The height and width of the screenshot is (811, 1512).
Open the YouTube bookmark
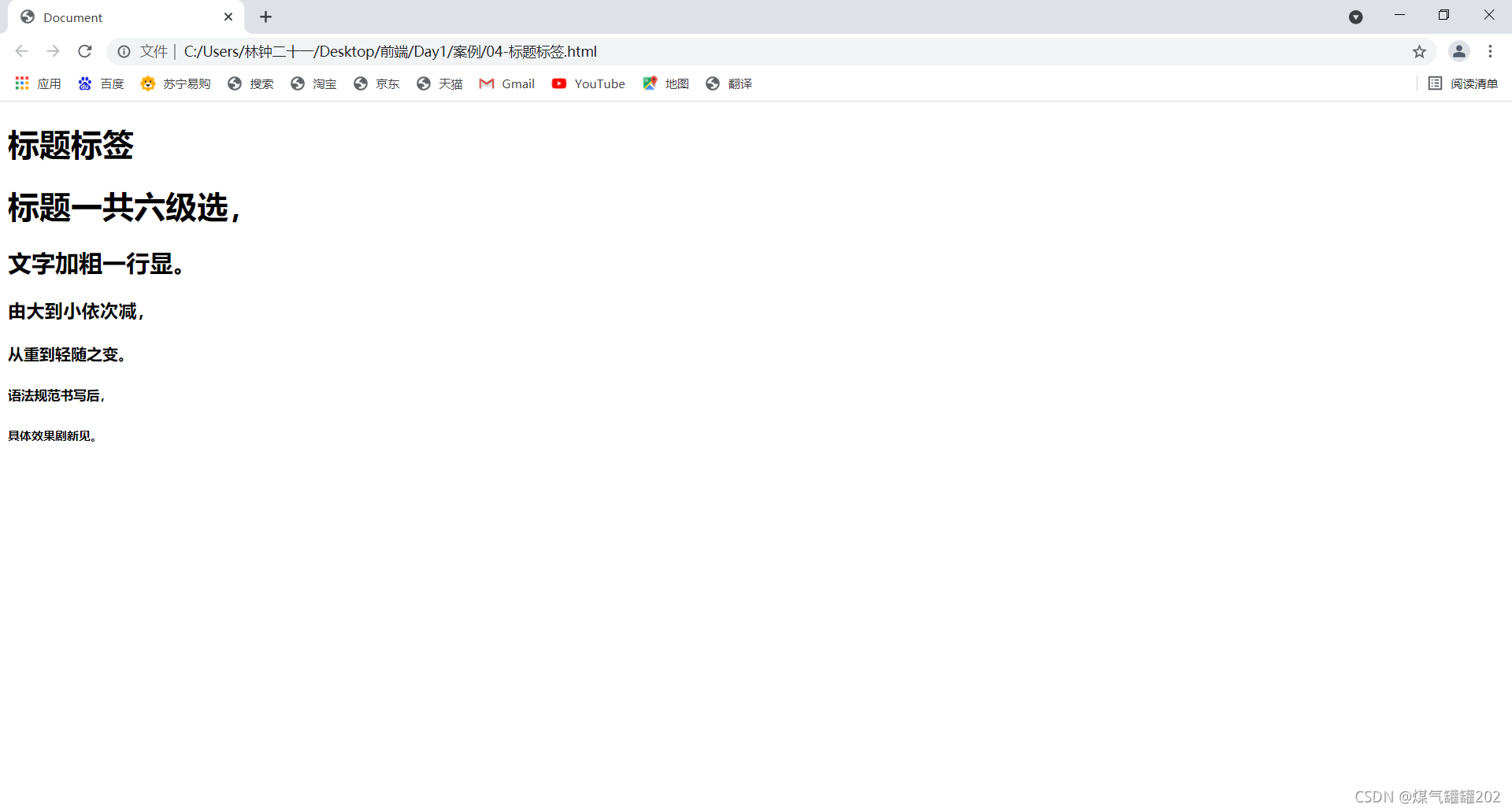588,83
